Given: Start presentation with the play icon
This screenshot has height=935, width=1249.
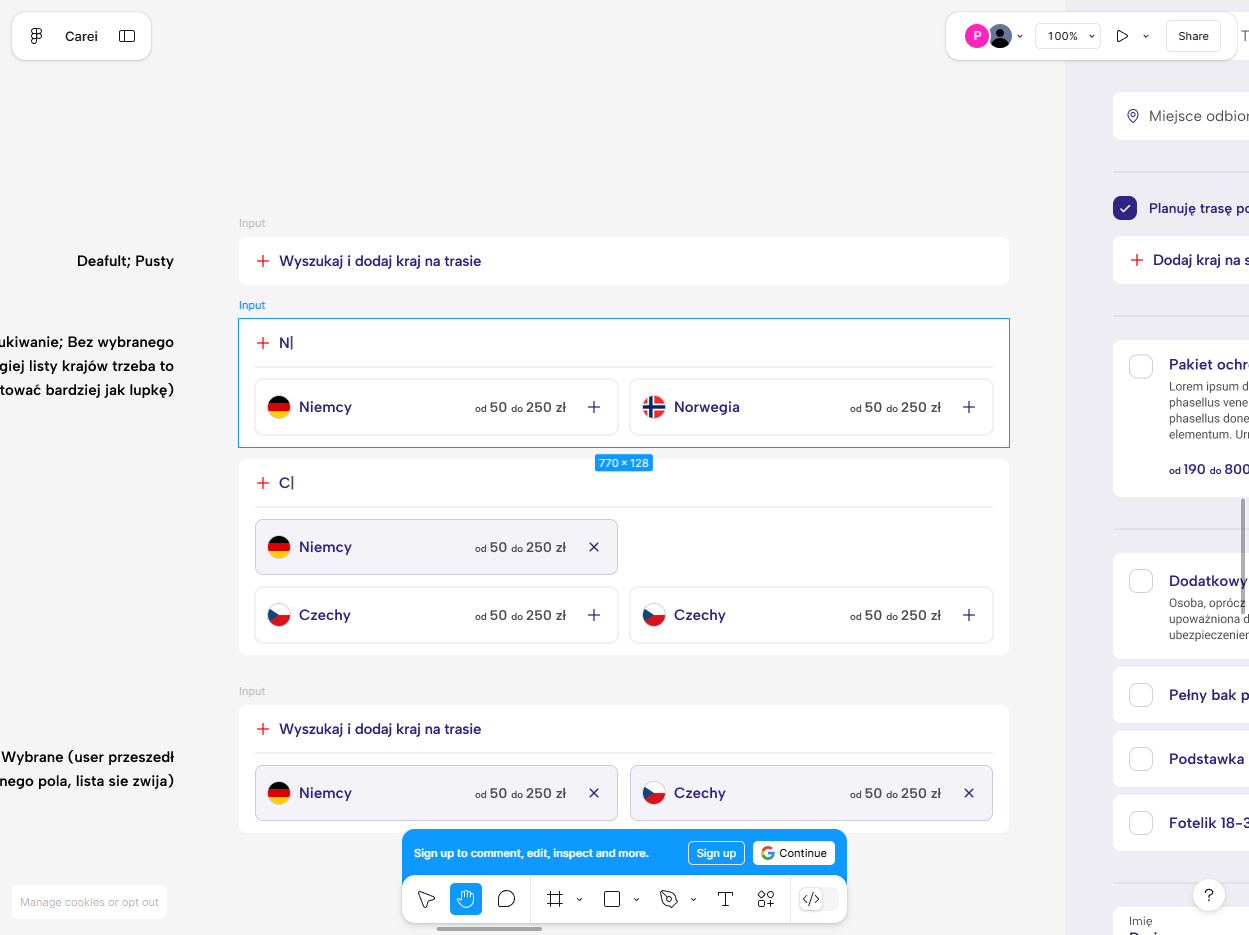Looking at the screenshot, I should (1122, 36).
